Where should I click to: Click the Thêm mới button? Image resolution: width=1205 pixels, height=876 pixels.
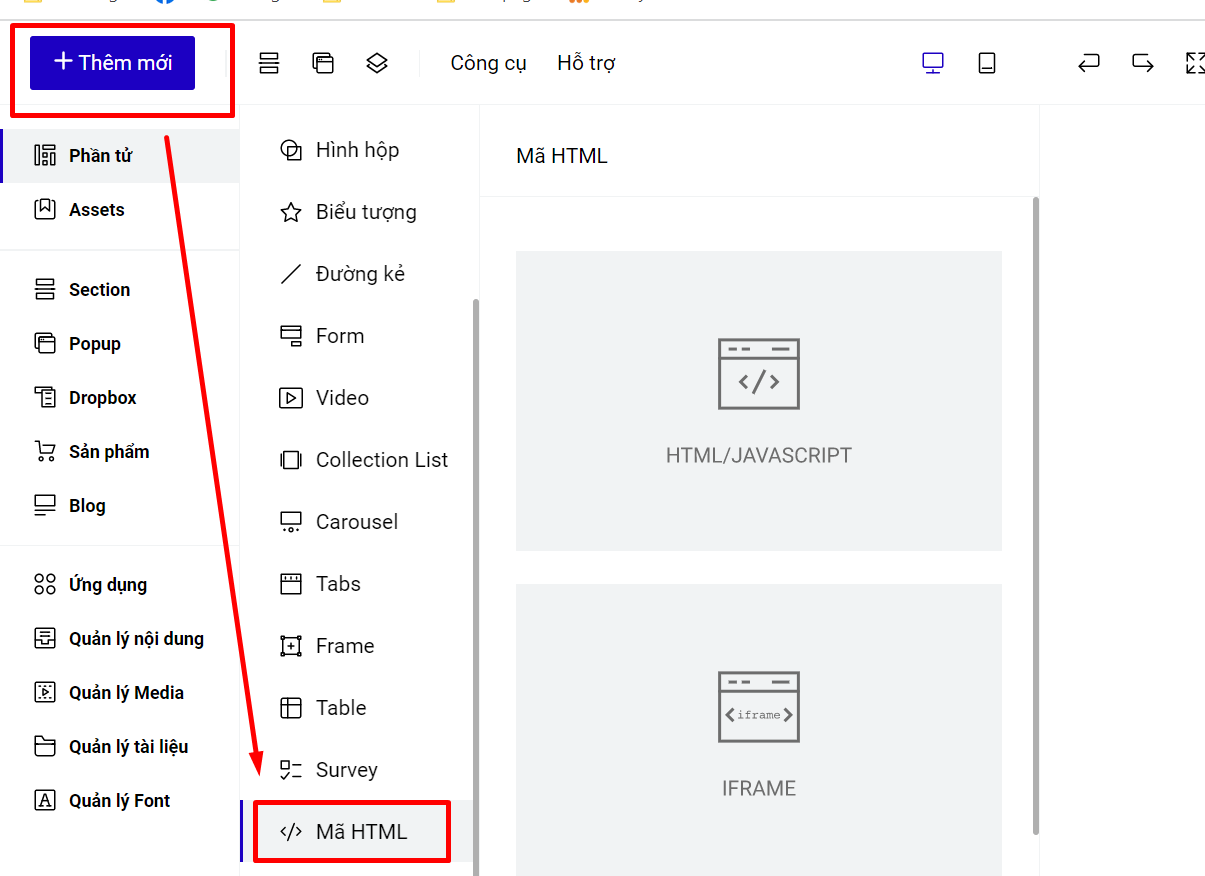[x=112, y=63]
